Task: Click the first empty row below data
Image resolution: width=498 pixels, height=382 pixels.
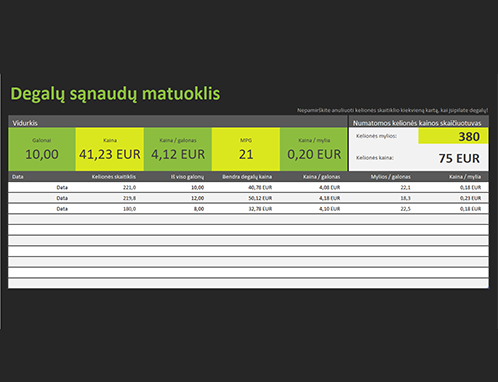Action: (248, 219)
